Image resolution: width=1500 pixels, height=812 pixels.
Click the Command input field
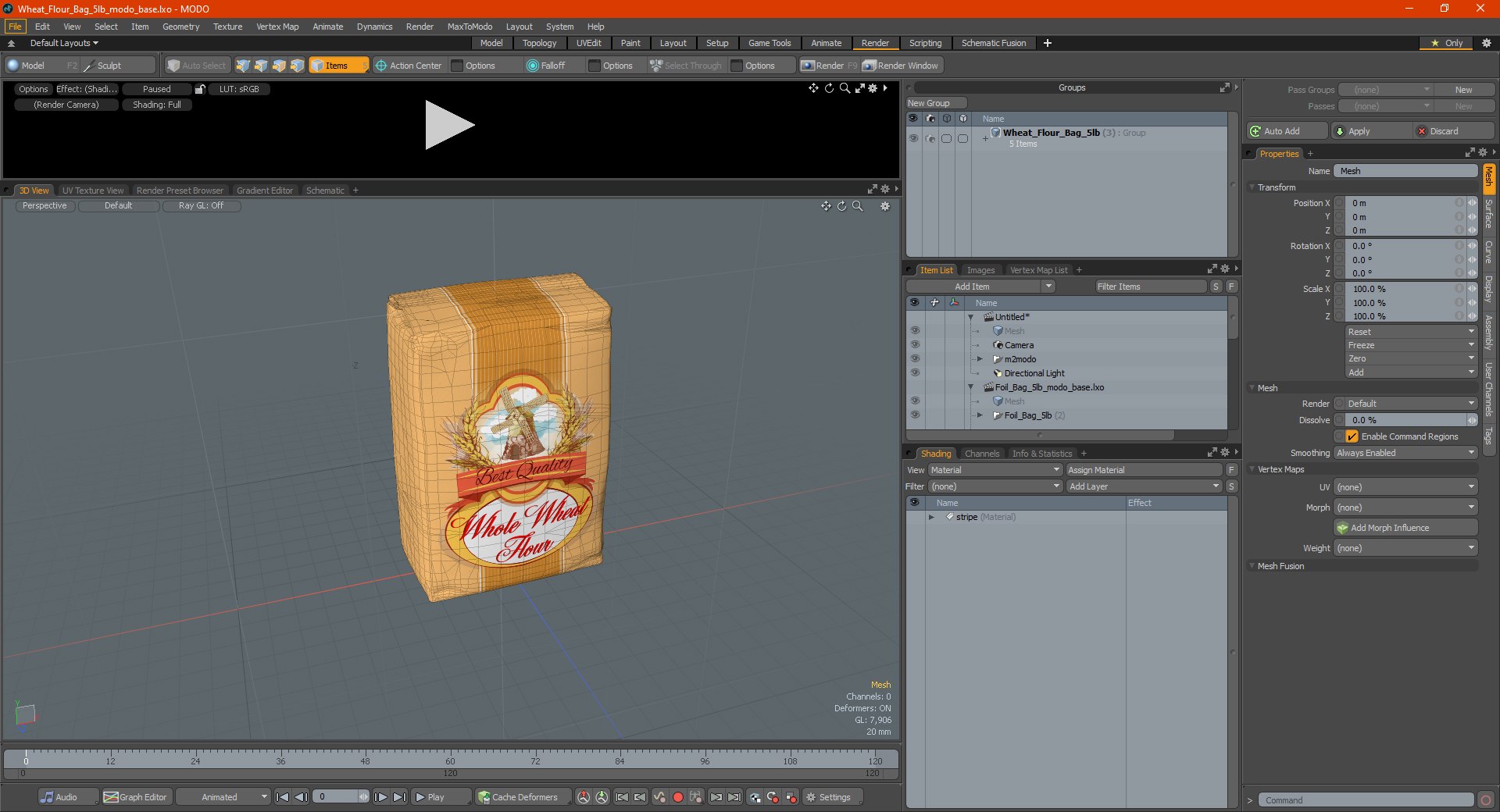tap(1366, 800)
